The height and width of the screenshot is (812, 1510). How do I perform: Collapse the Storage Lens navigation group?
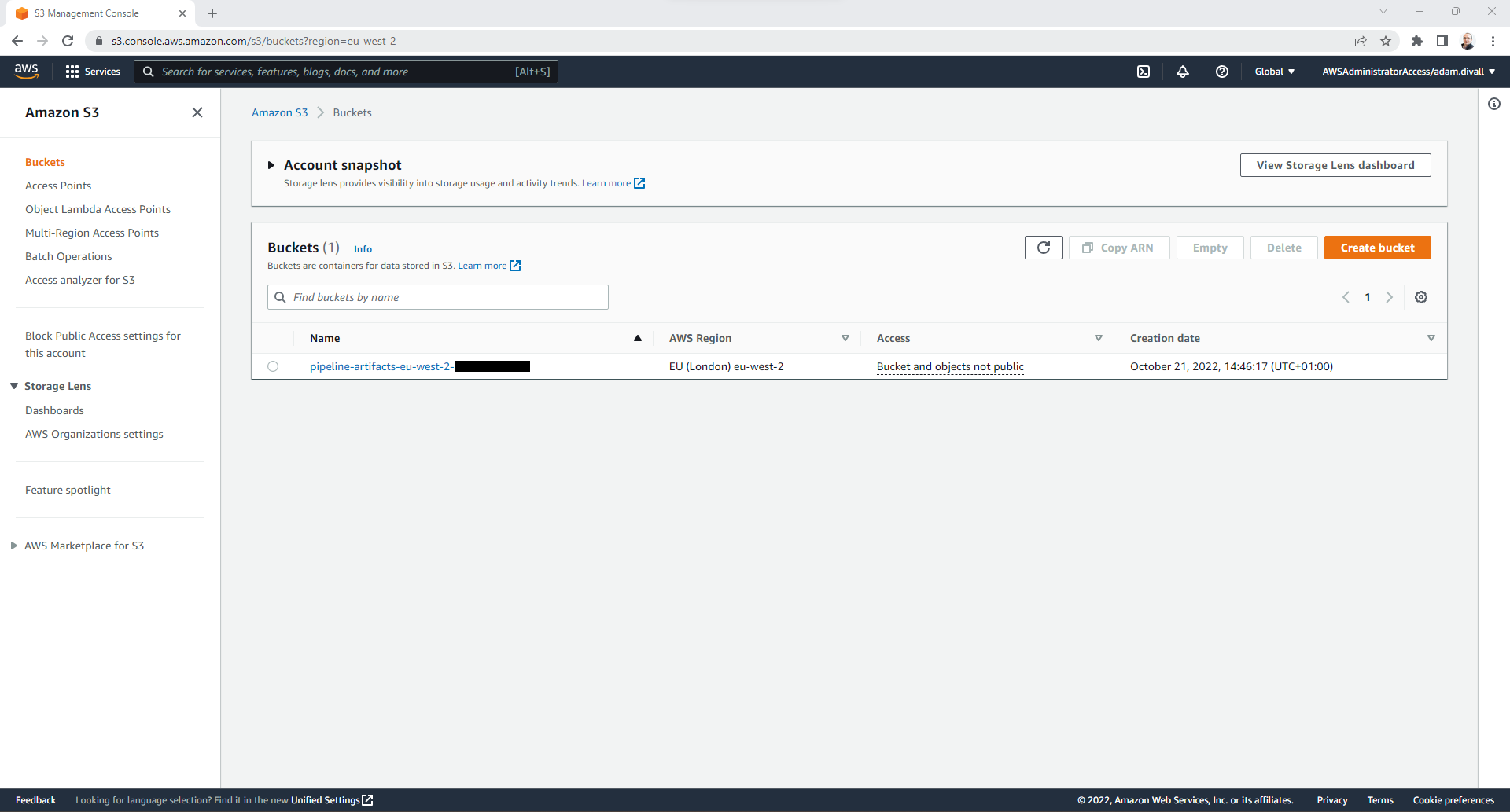(x=14, y=386)
